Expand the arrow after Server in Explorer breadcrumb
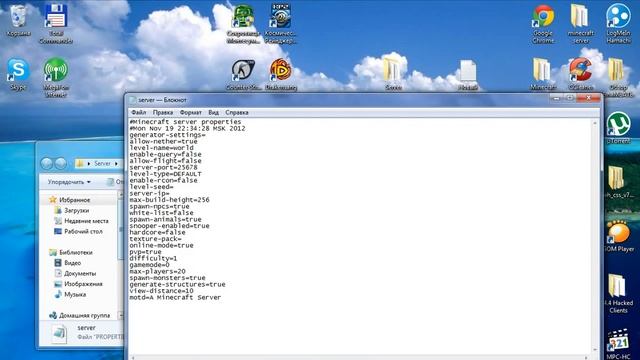Screen dimensions: 640x360 tap(116, 164)
